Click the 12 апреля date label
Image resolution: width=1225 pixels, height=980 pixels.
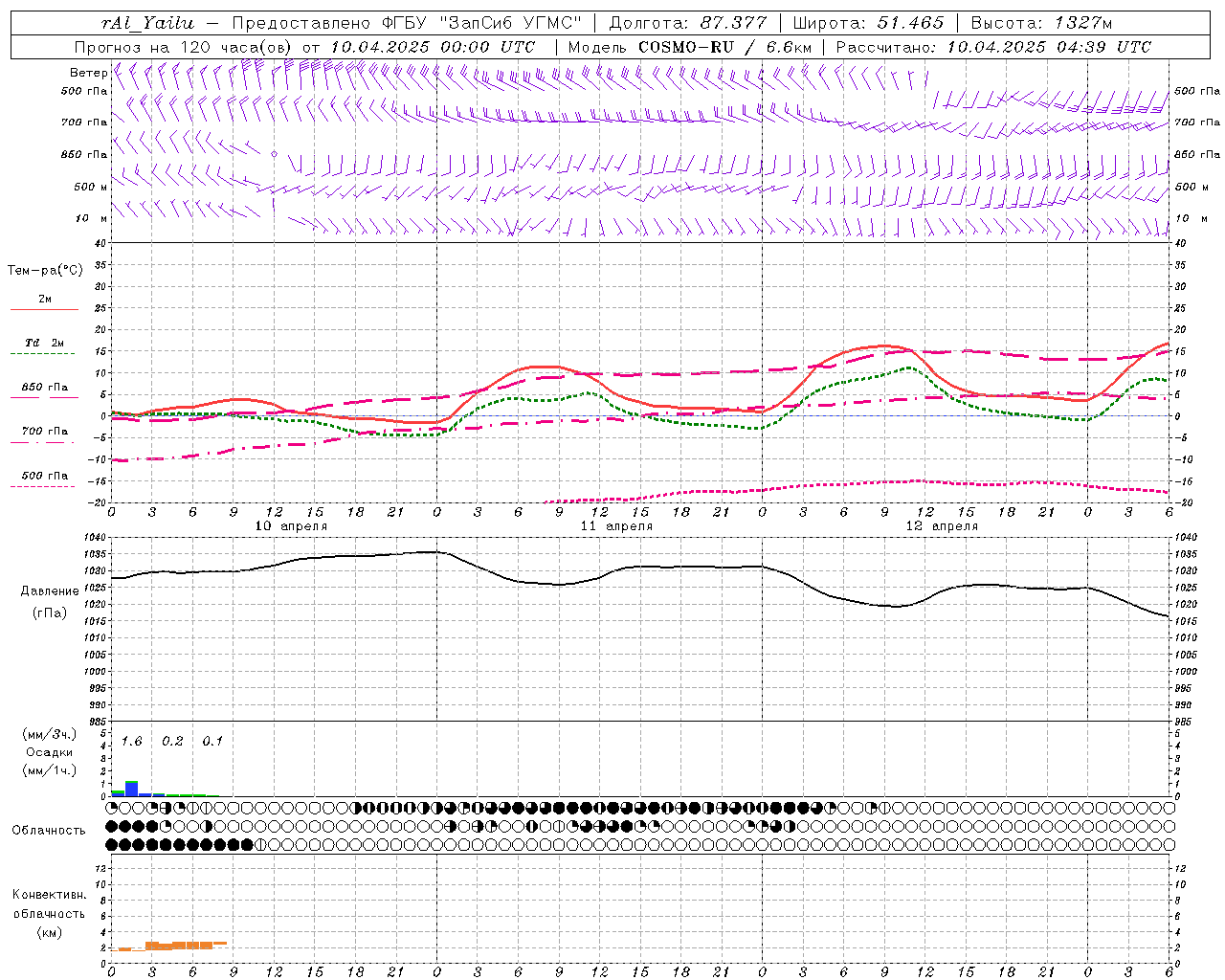(942, 526)
